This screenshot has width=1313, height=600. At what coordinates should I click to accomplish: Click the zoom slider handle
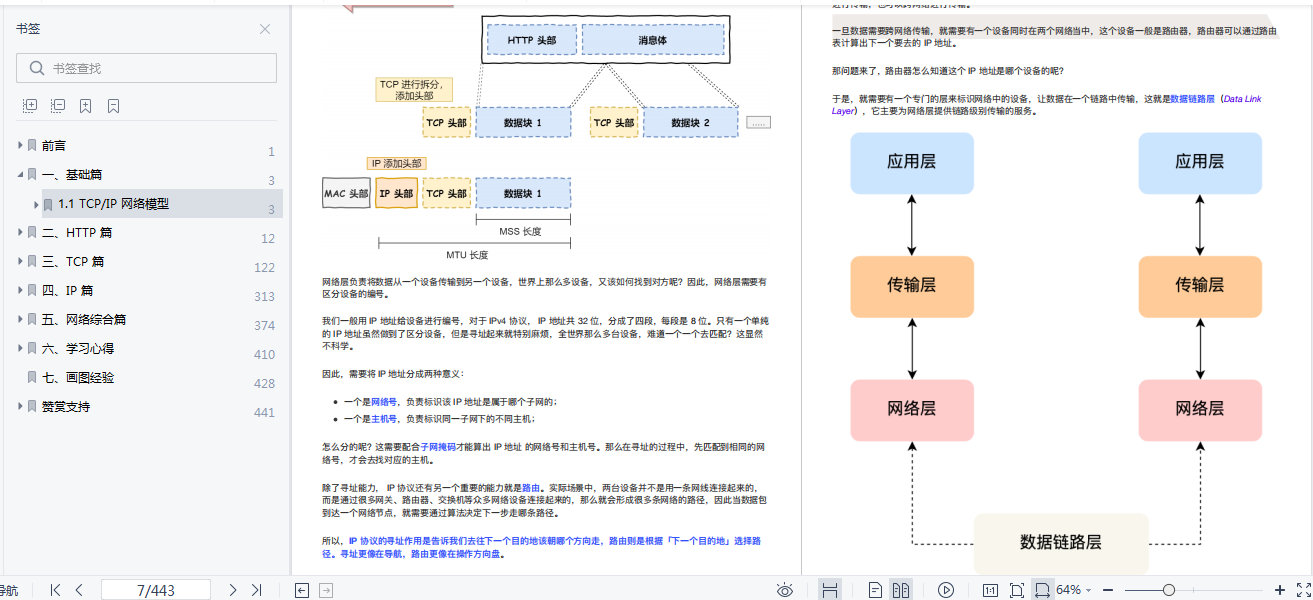1168,590
